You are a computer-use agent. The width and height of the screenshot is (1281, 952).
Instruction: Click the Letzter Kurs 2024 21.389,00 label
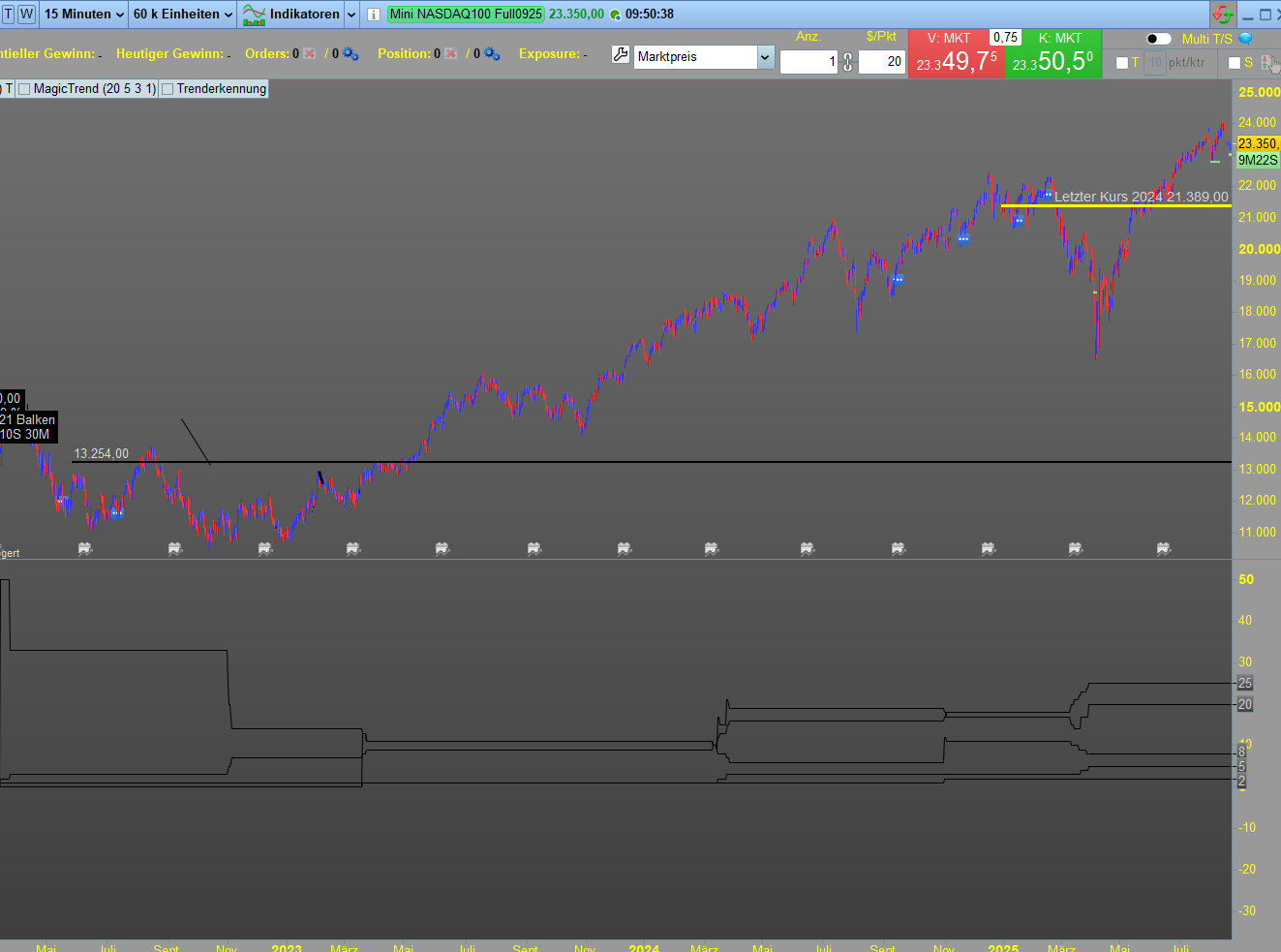tap(1142, 197)
